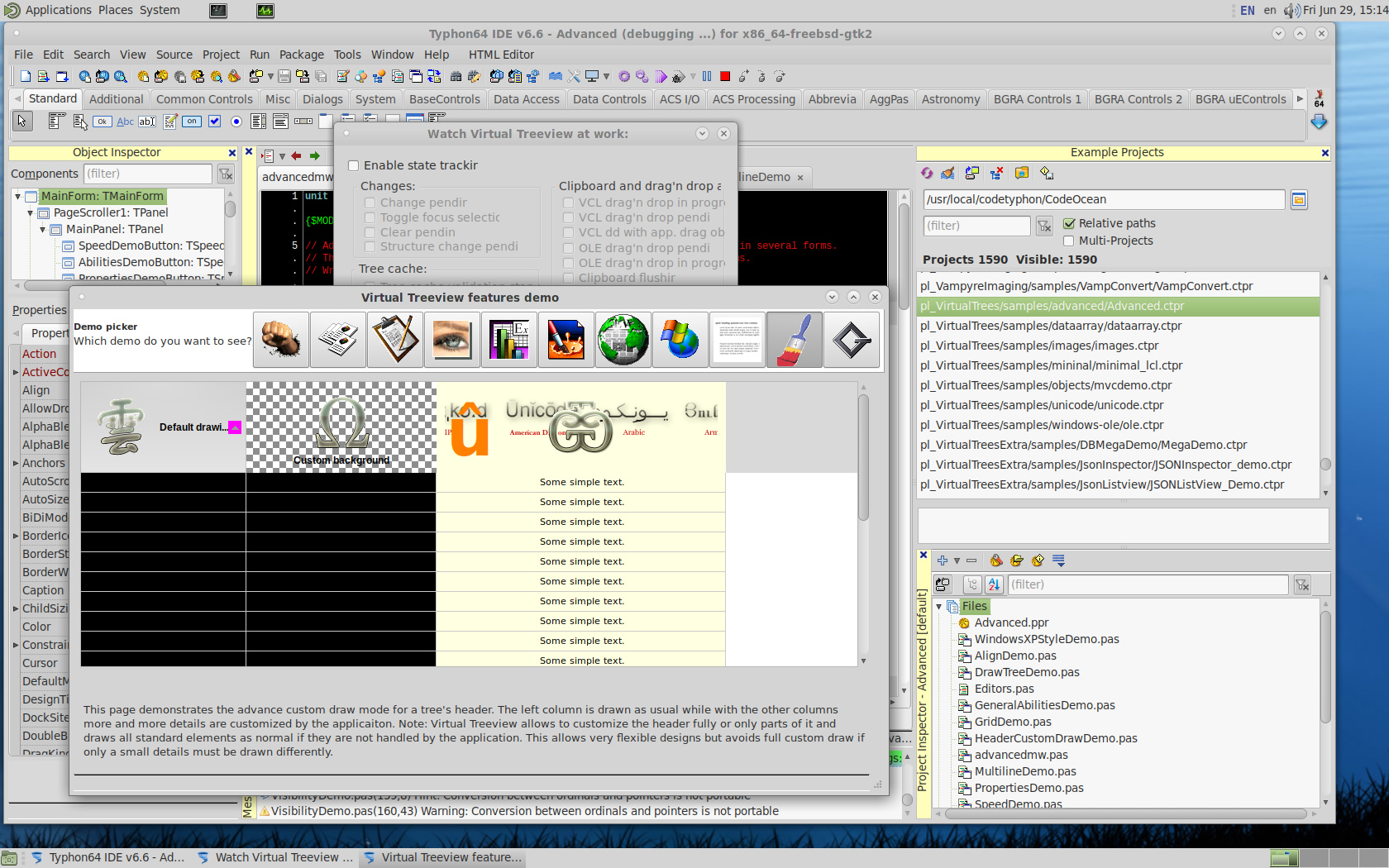
Task: Toggle the Clipboard flushing checkbox
Action: [x=569, y=278]
